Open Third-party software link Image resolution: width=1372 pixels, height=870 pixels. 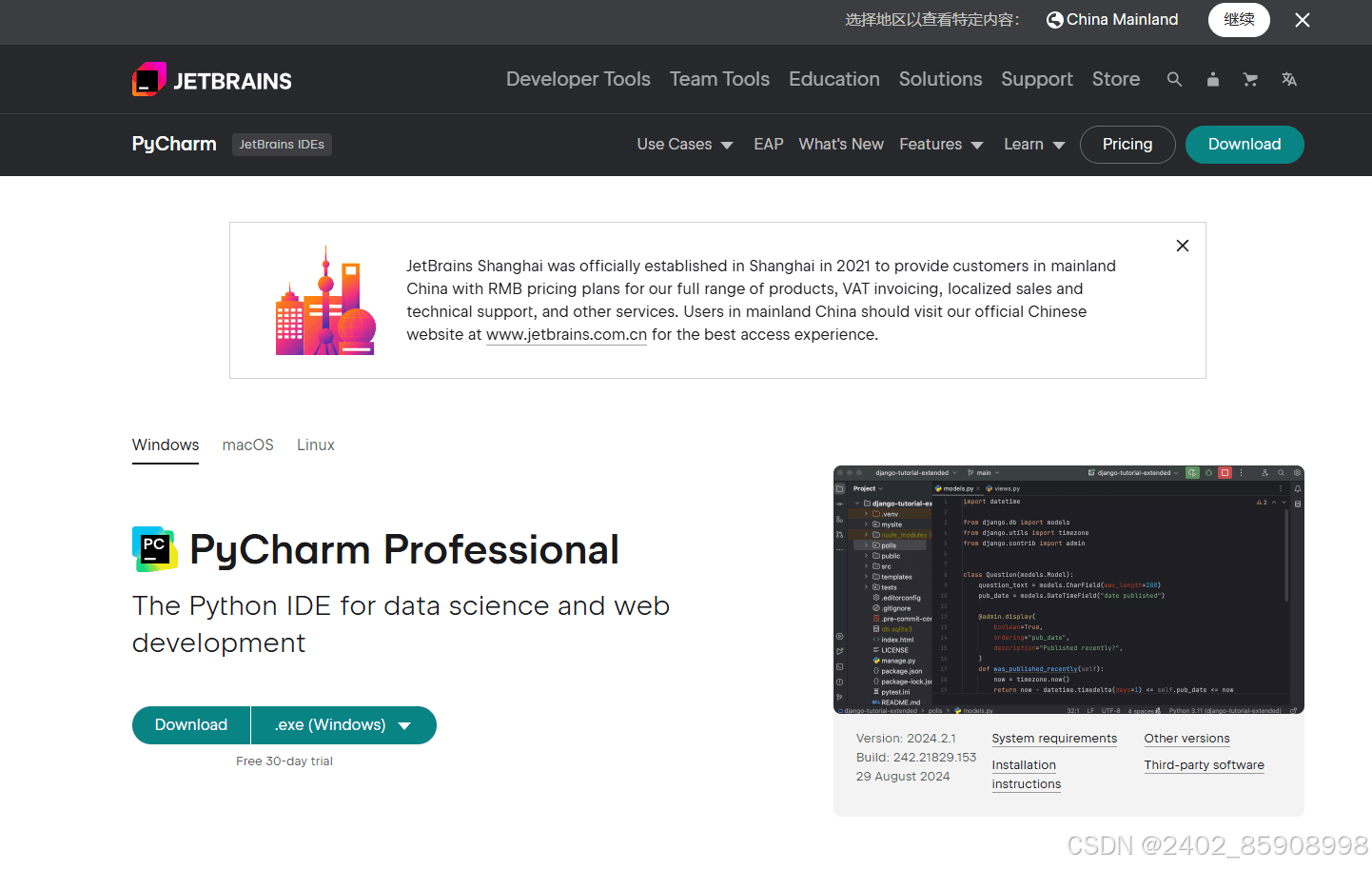[1204, 765]
